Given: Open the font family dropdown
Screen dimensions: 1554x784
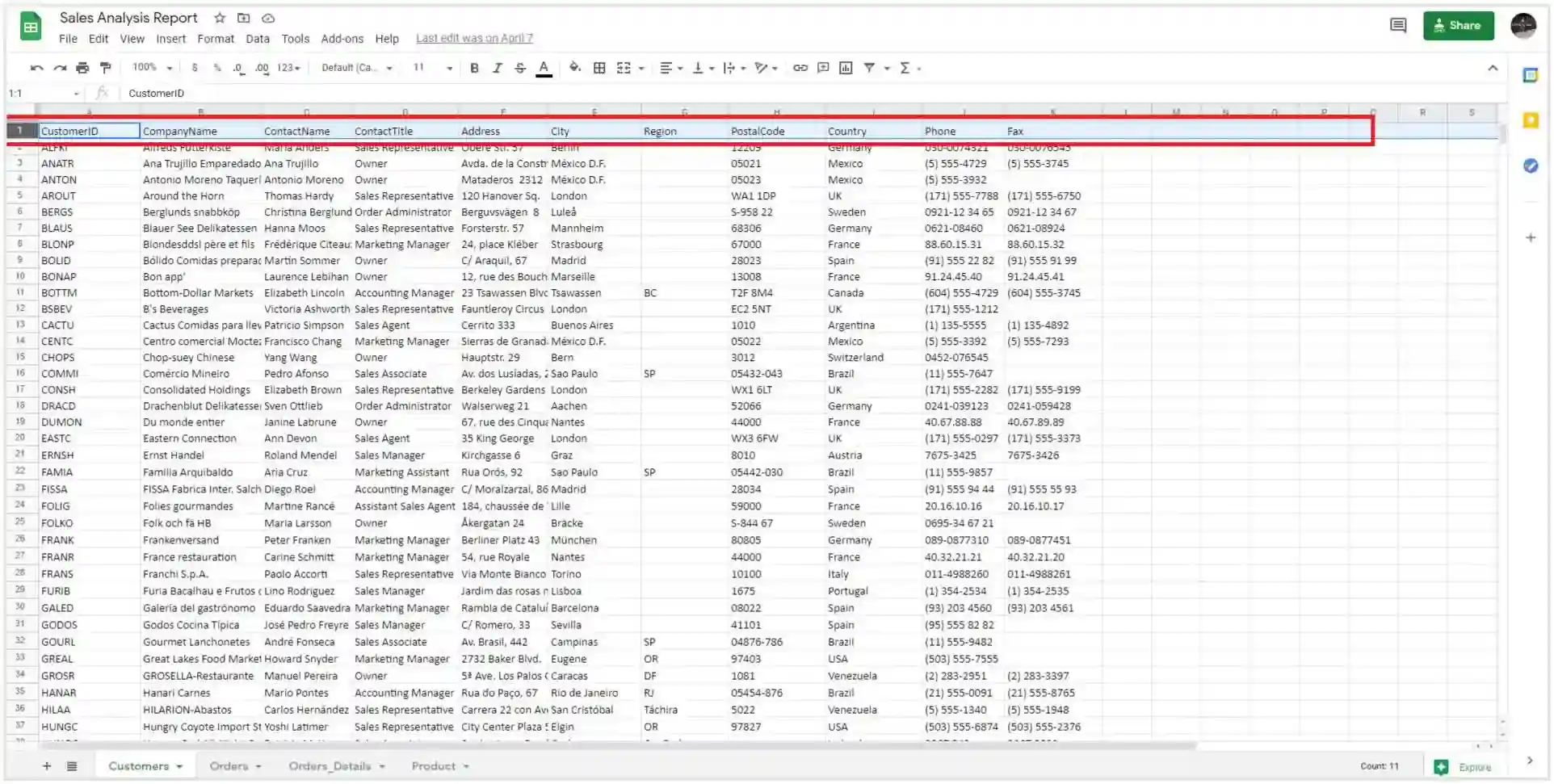Looking at the screenshot, I should [x=356, y=68].
